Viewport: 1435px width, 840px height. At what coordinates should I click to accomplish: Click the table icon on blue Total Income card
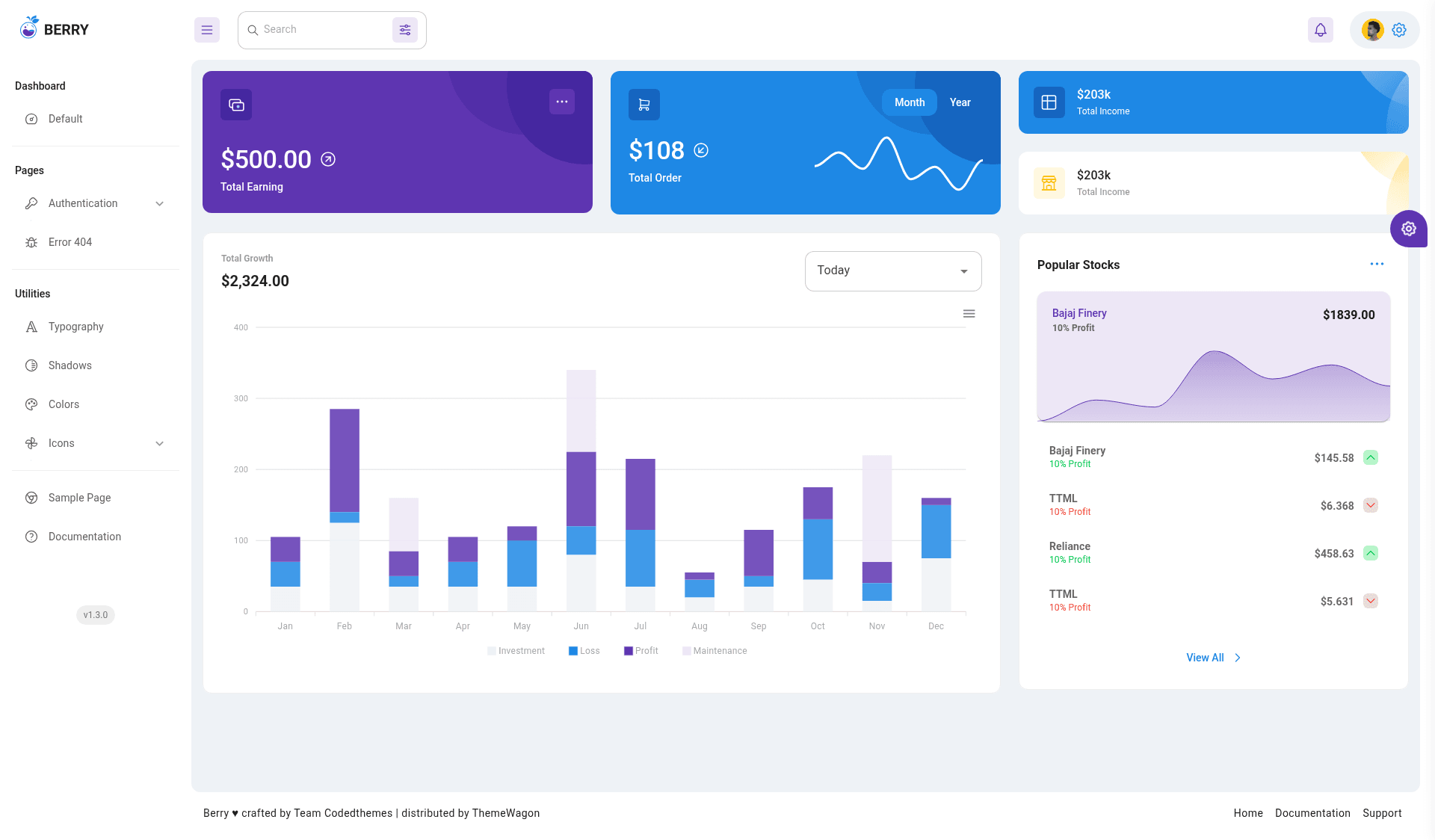point(1049,102)
